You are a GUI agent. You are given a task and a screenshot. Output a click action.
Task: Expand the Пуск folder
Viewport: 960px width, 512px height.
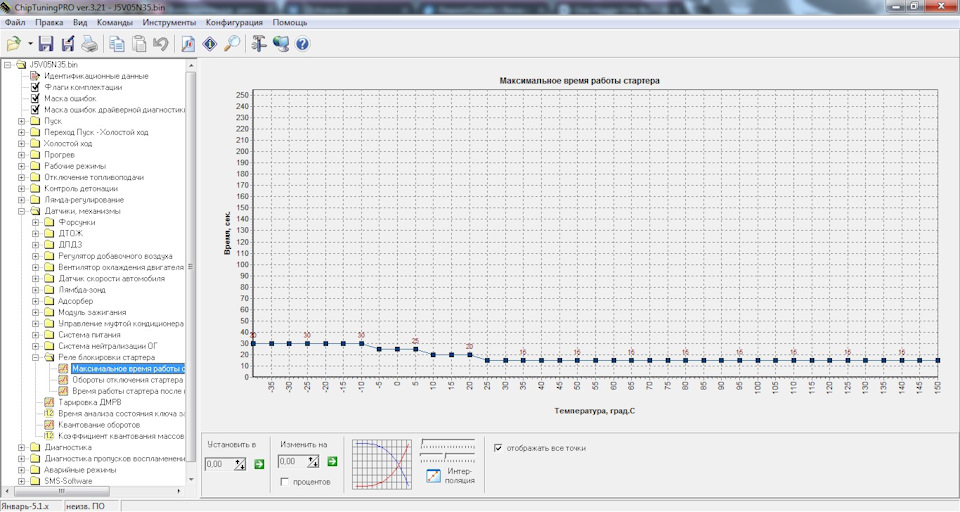coord(21,121)
